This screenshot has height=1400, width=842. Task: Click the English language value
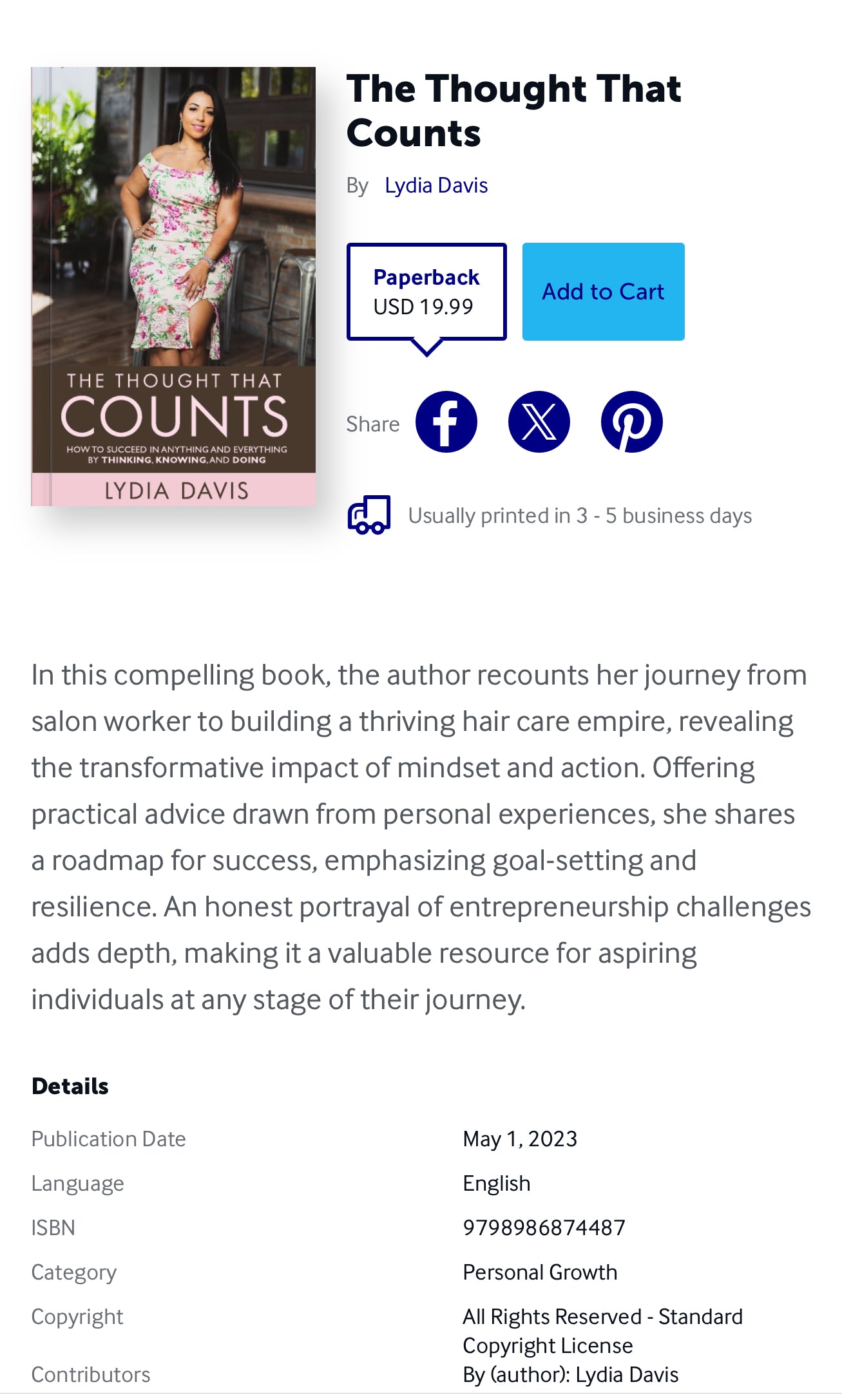[x=497, y=1183]
